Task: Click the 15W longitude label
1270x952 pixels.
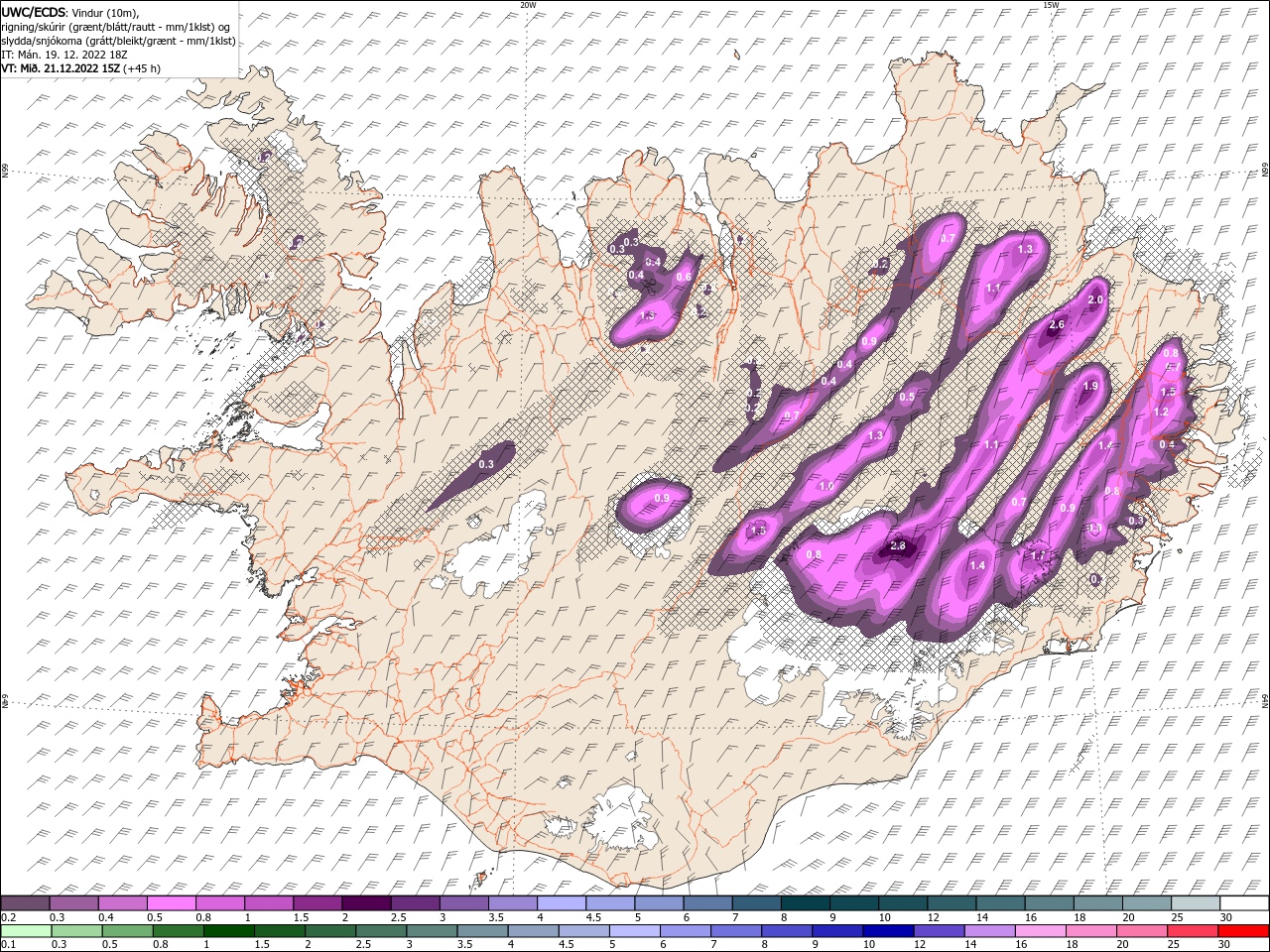Action: 1051,5
